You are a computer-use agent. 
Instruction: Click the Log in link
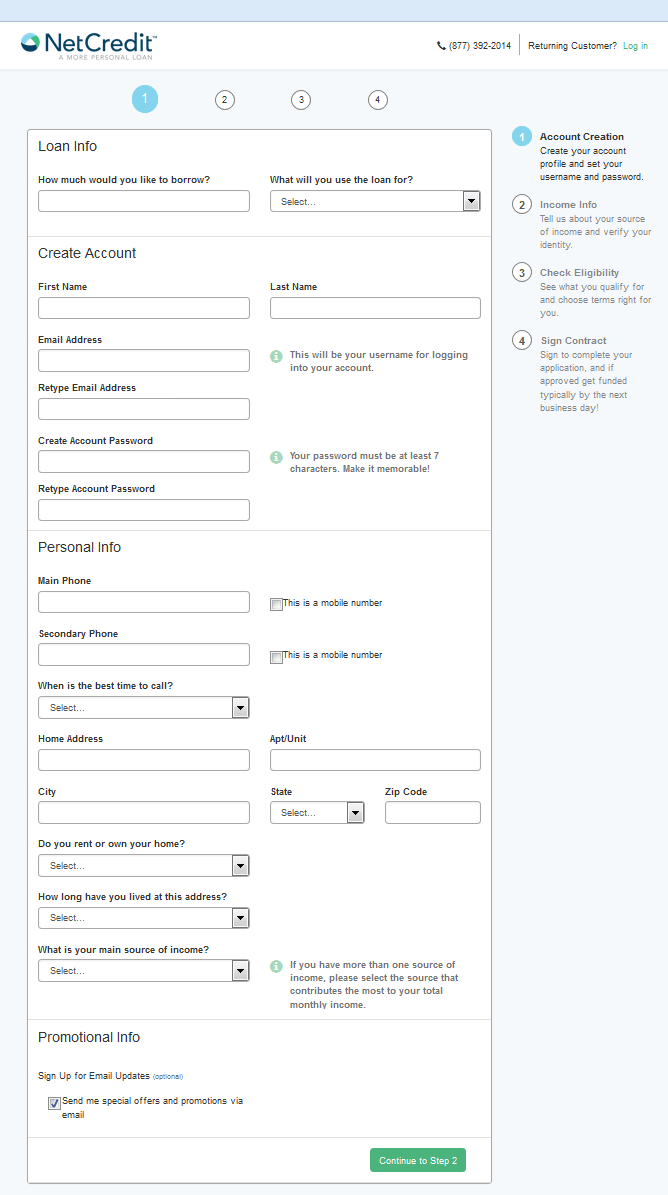[x=635, y=46]
